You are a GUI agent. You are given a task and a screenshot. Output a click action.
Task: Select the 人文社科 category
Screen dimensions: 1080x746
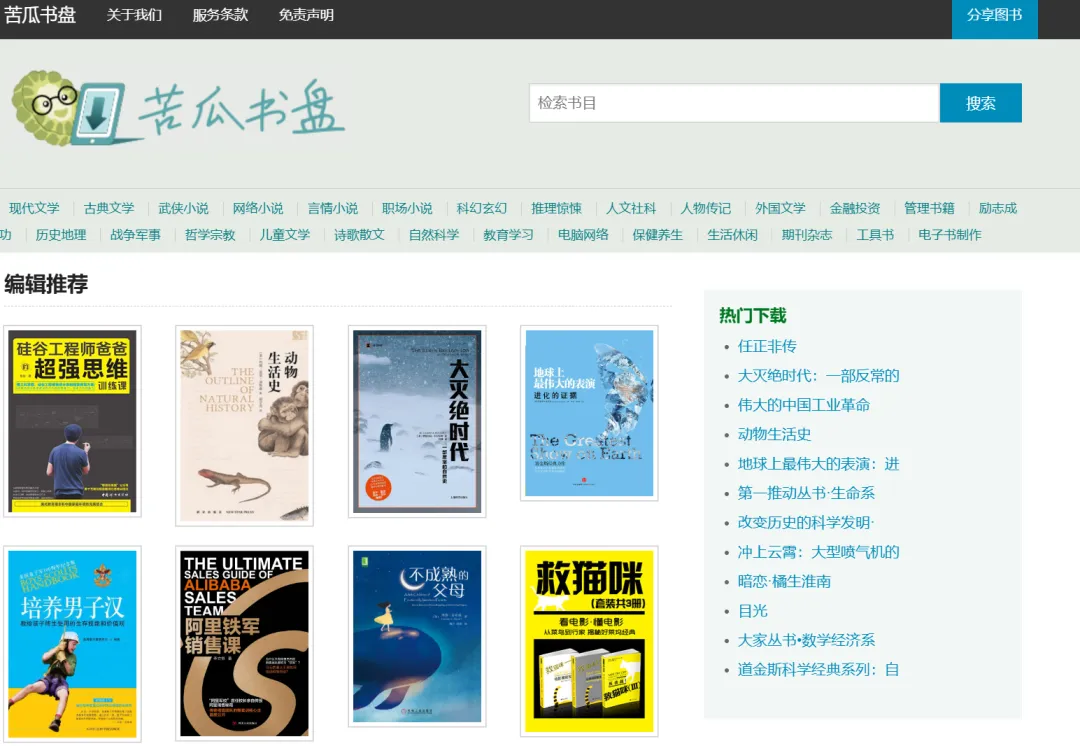(x=631, y=208)
